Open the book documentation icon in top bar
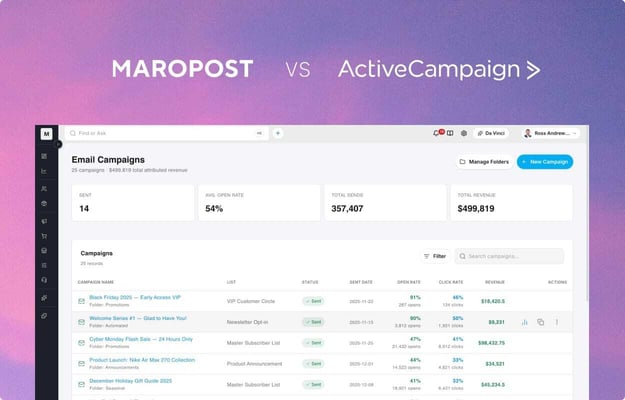Viewport: 625px width, 400px height. (x=450, y=133)
